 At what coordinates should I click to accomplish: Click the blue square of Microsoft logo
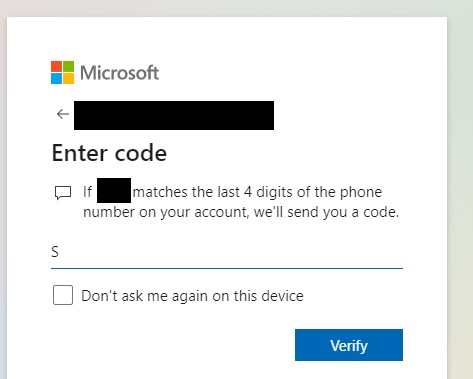click(x=56, y=78)
